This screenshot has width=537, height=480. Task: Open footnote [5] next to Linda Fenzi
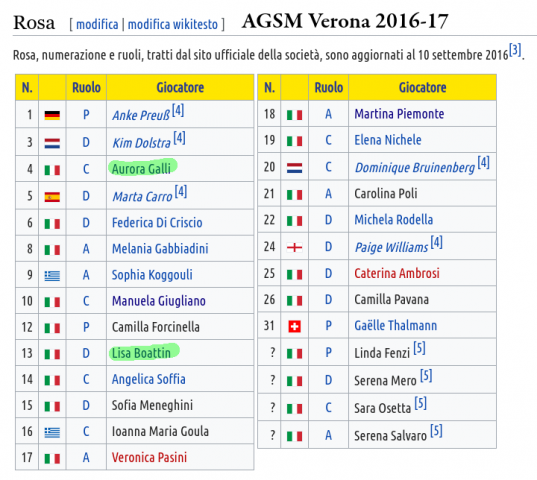click(419, 348)
